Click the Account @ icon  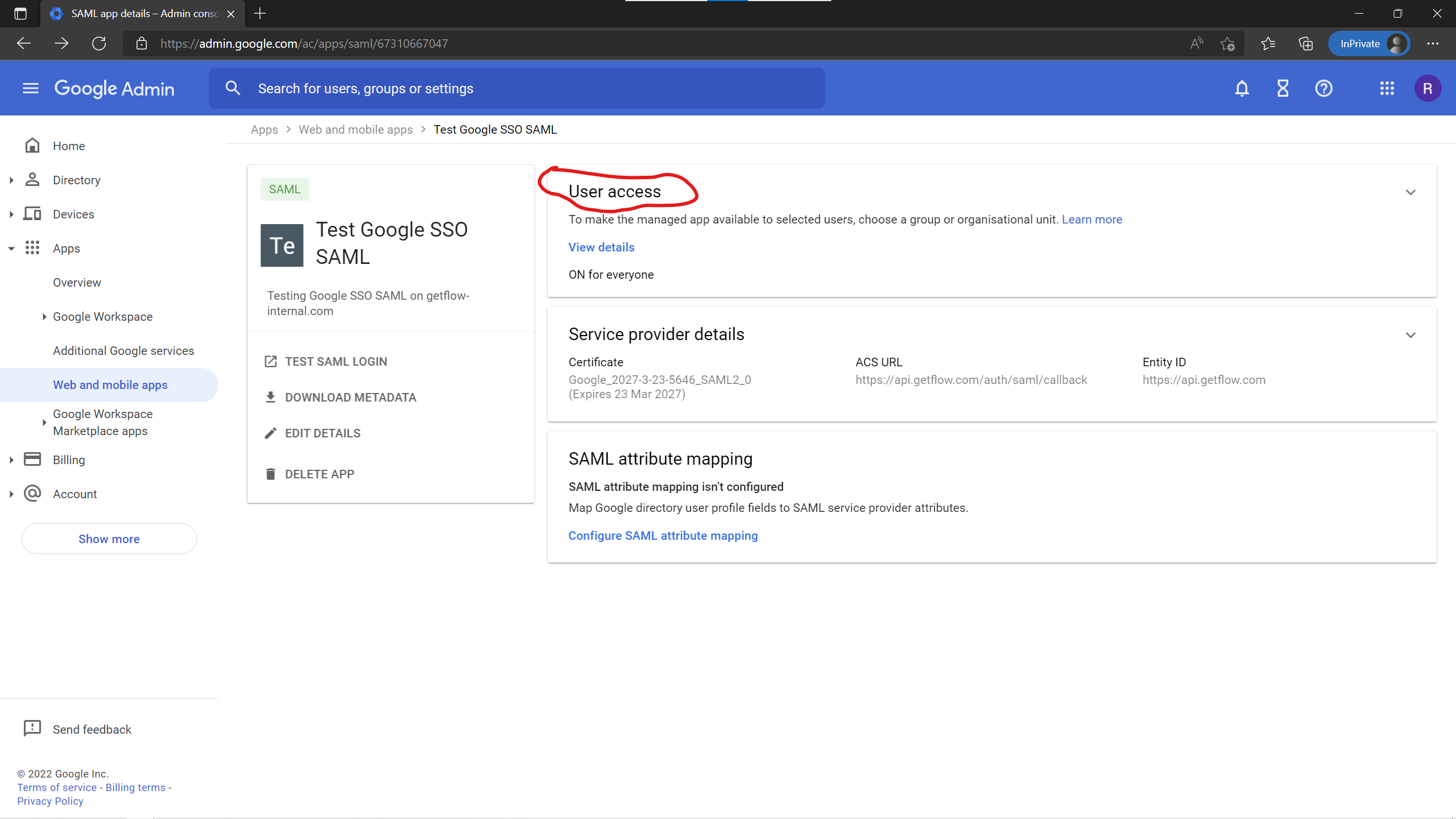click(32, 494)
